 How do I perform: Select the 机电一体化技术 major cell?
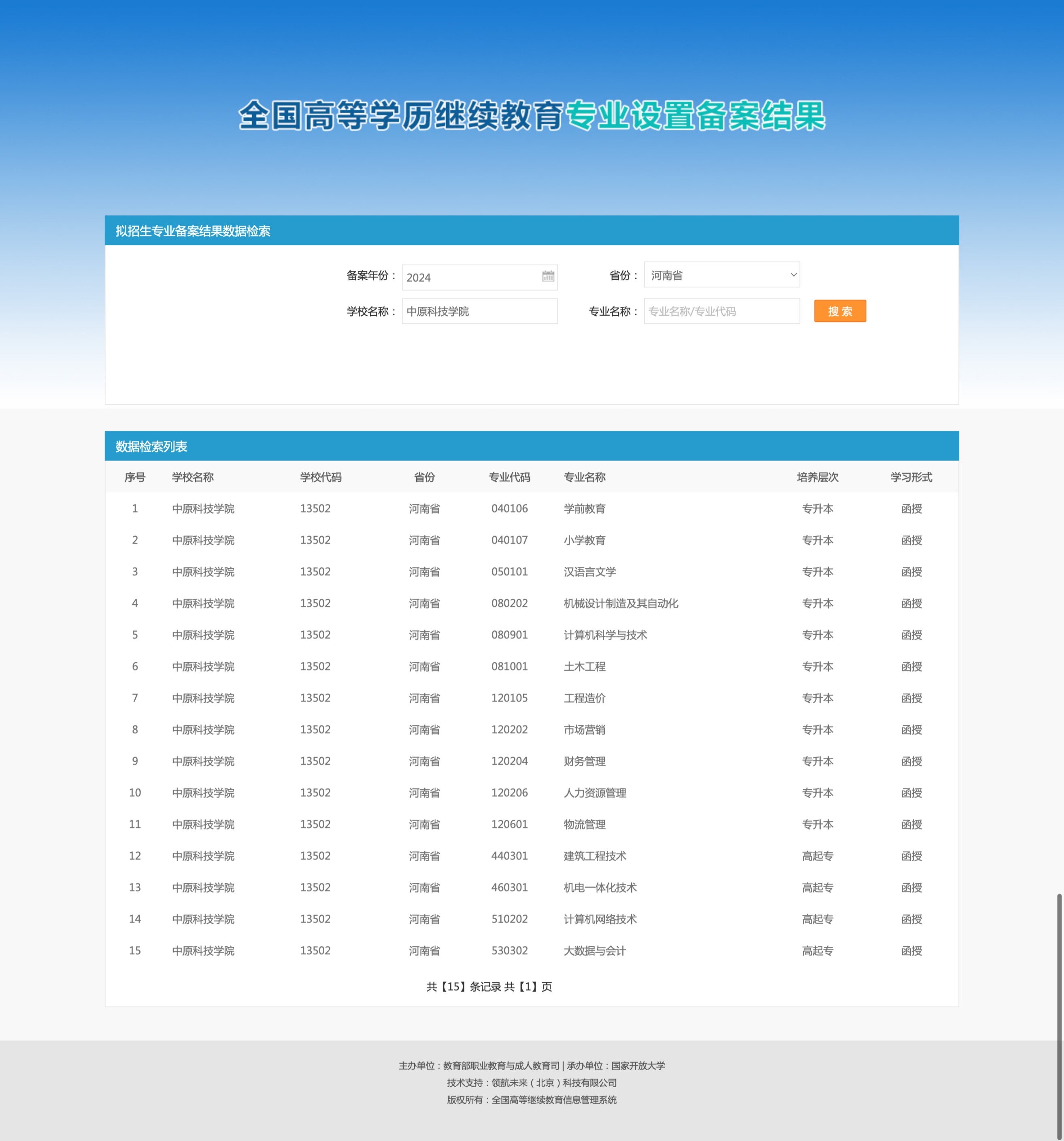point(600,888)
